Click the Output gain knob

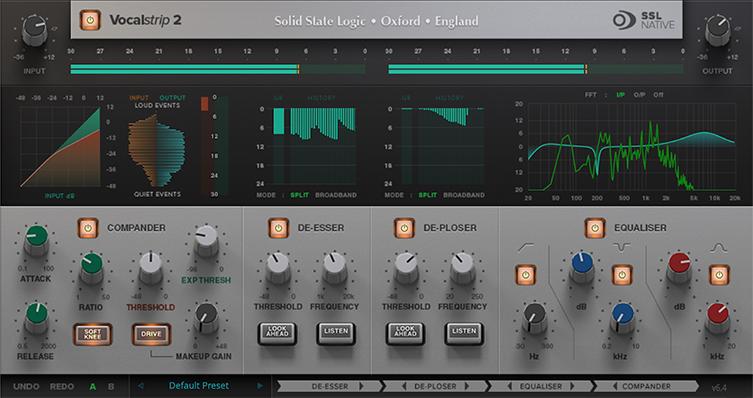[x=718, y=30]
